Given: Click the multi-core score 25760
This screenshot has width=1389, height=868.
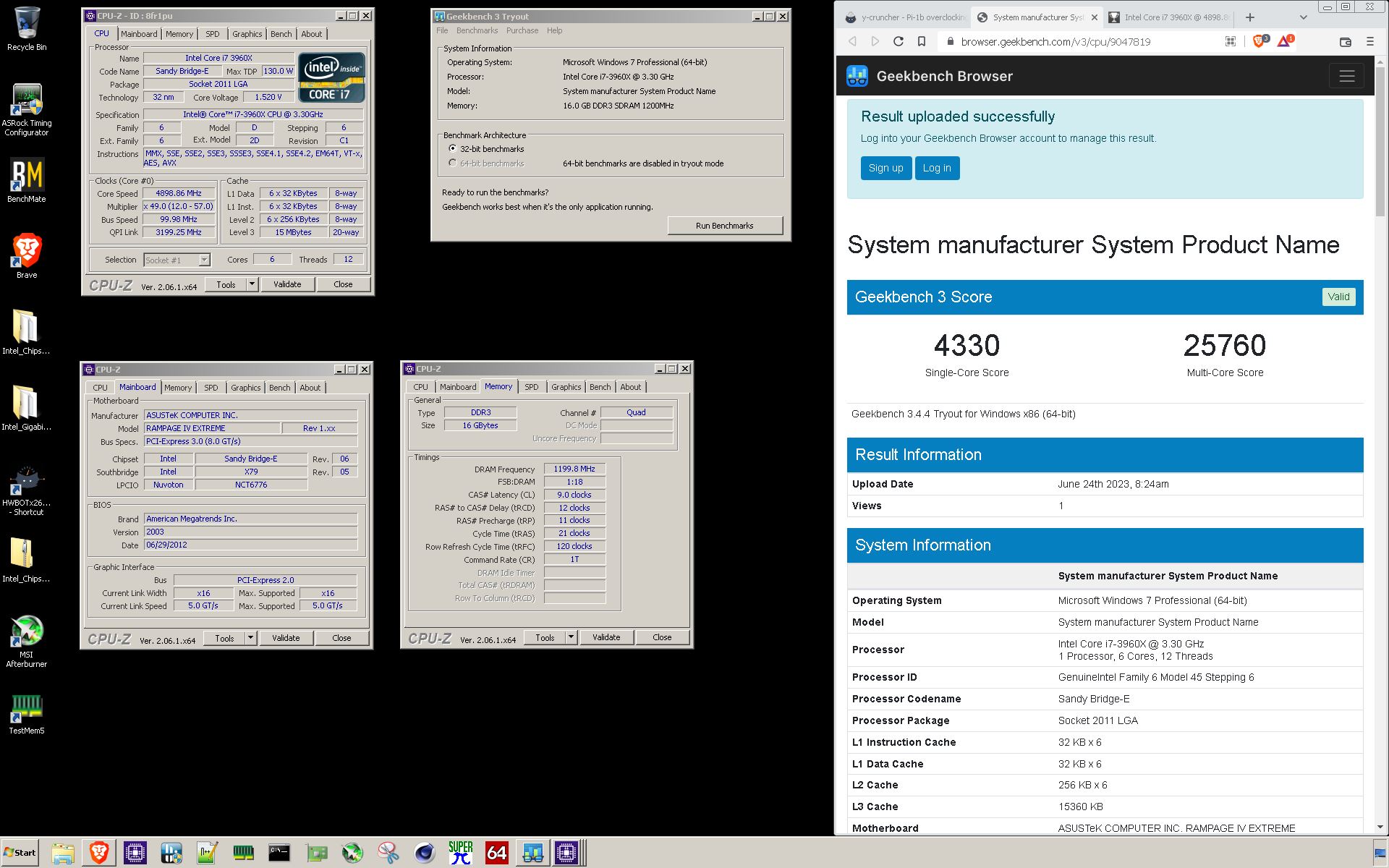Looking at the screenshot, I should [1225, 346].
